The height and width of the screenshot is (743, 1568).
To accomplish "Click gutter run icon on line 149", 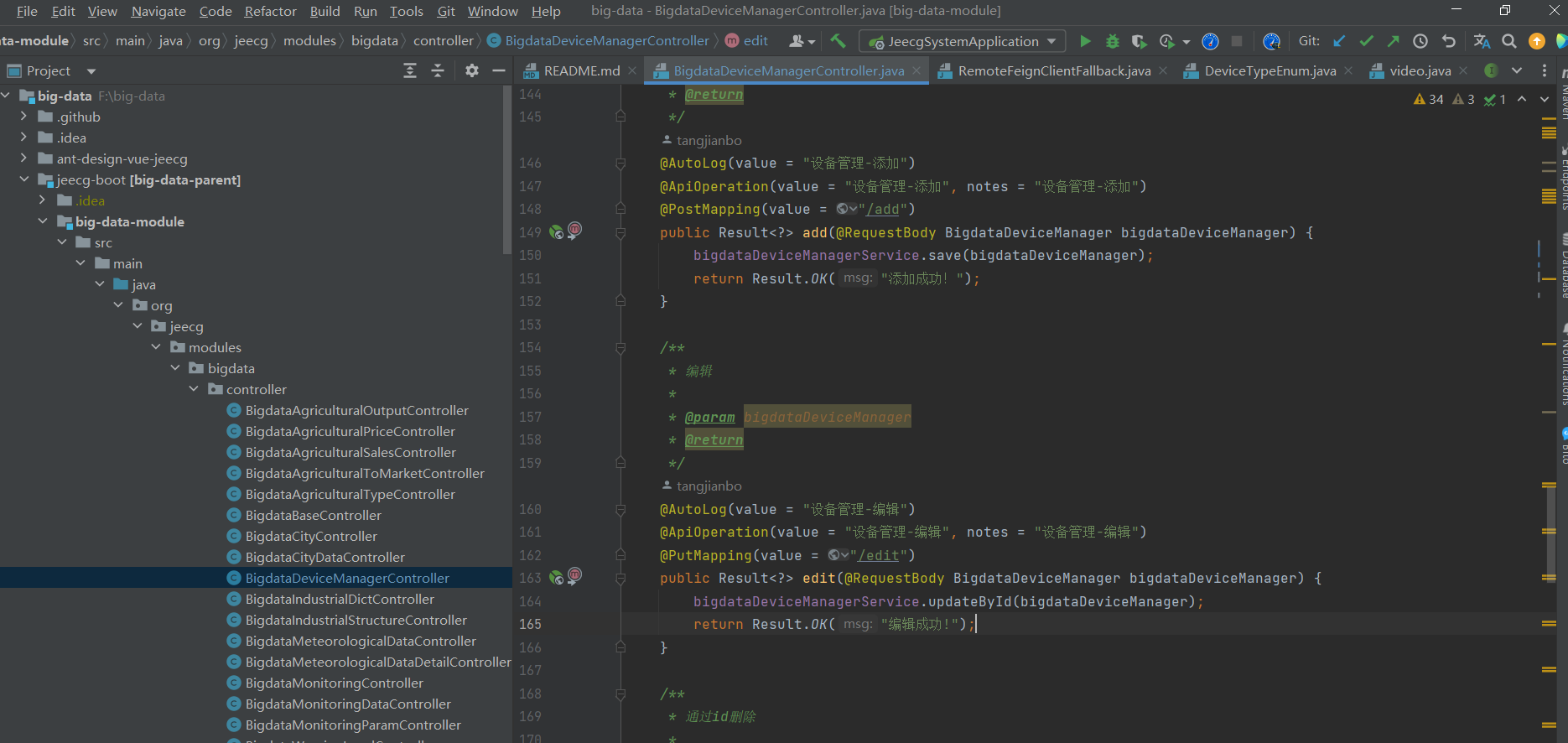I will pyautogui.click(x=556, y=232).
